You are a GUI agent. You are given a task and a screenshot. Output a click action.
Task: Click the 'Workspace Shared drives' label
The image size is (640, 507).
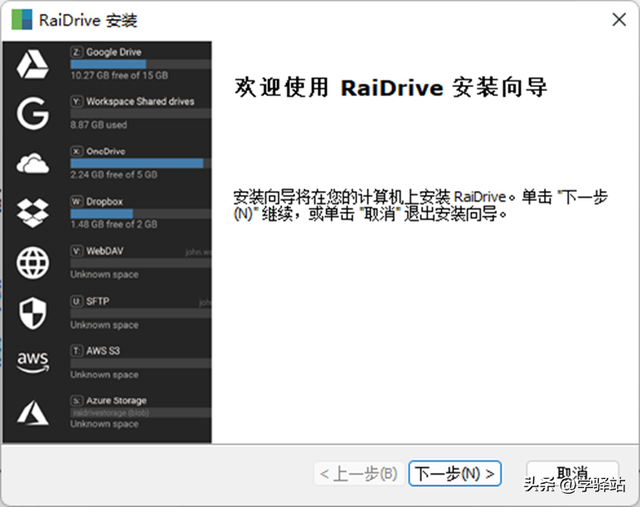(140, 101)
